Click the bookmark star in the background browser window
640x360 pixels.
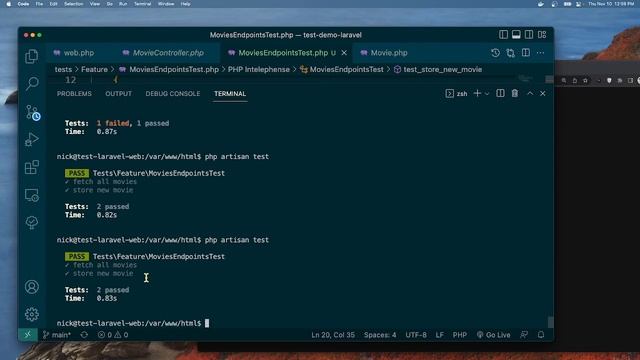coord(585,80)
